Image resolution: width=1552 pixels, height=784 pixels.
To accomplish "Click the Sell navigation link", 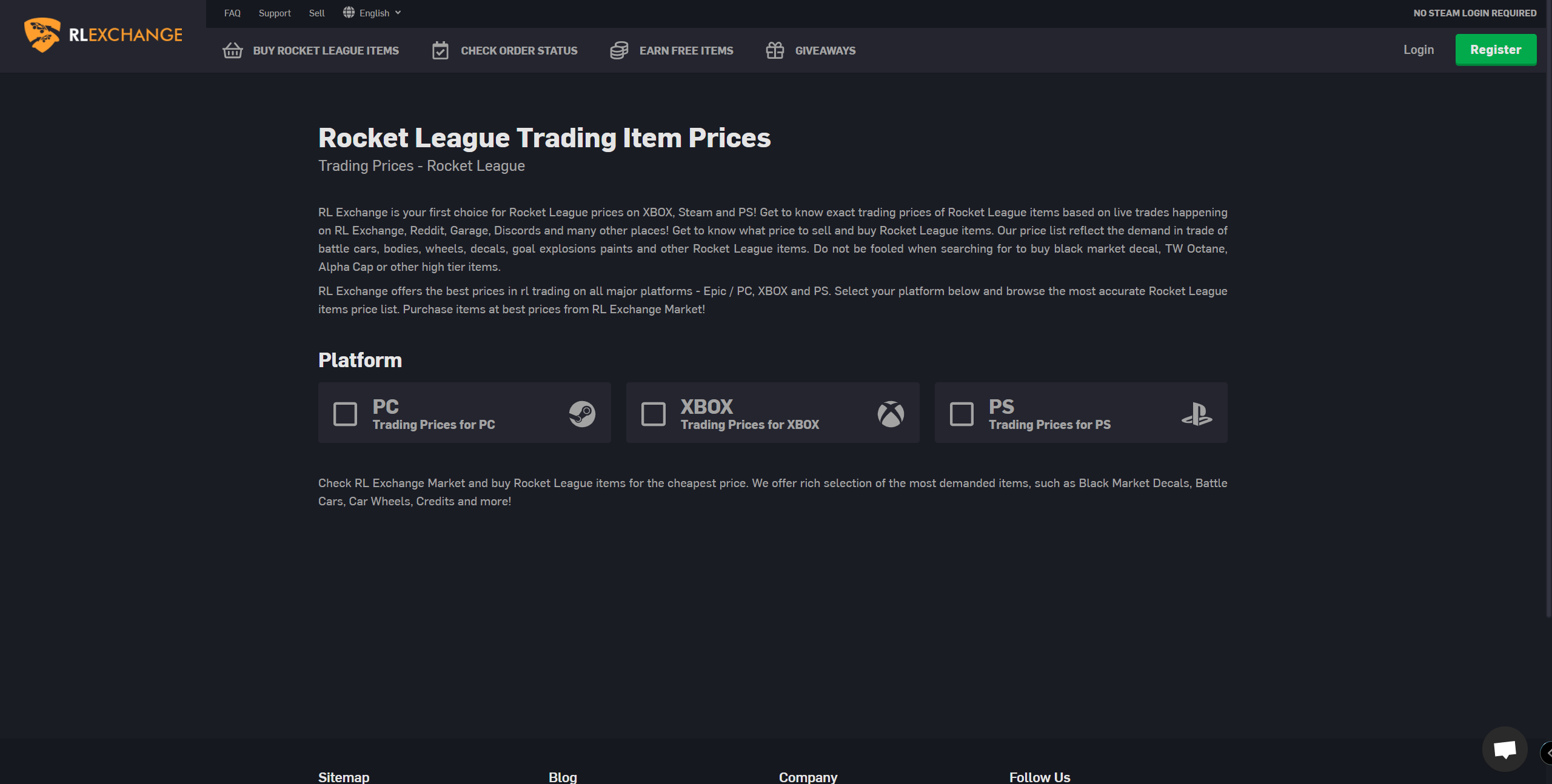I will [x=317, y=12].
